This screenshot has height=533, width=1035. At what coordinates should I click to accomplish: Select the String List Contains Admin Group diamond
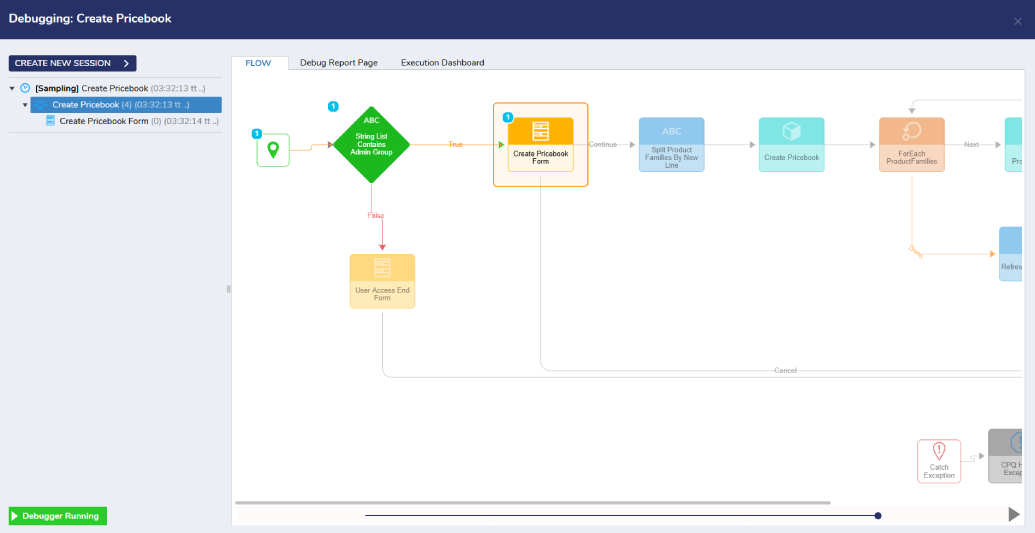coord(372,145)
